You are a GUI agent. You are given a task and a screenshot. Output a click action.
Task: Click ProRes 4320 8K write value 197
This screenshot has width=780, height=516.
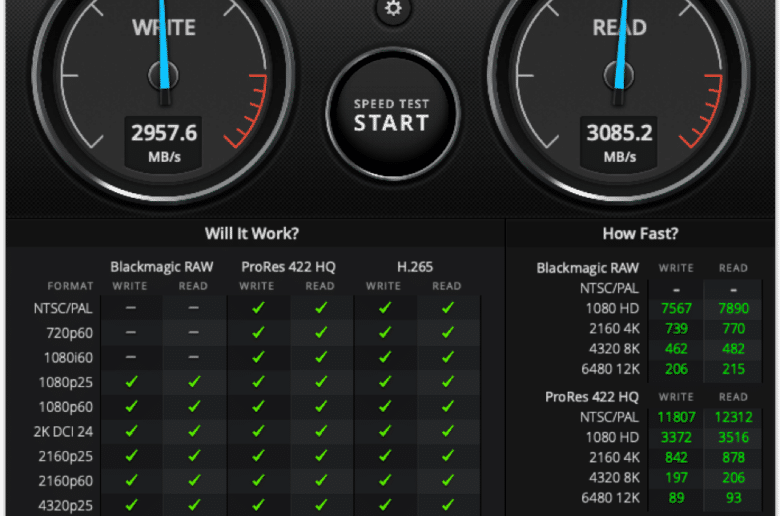676,478
